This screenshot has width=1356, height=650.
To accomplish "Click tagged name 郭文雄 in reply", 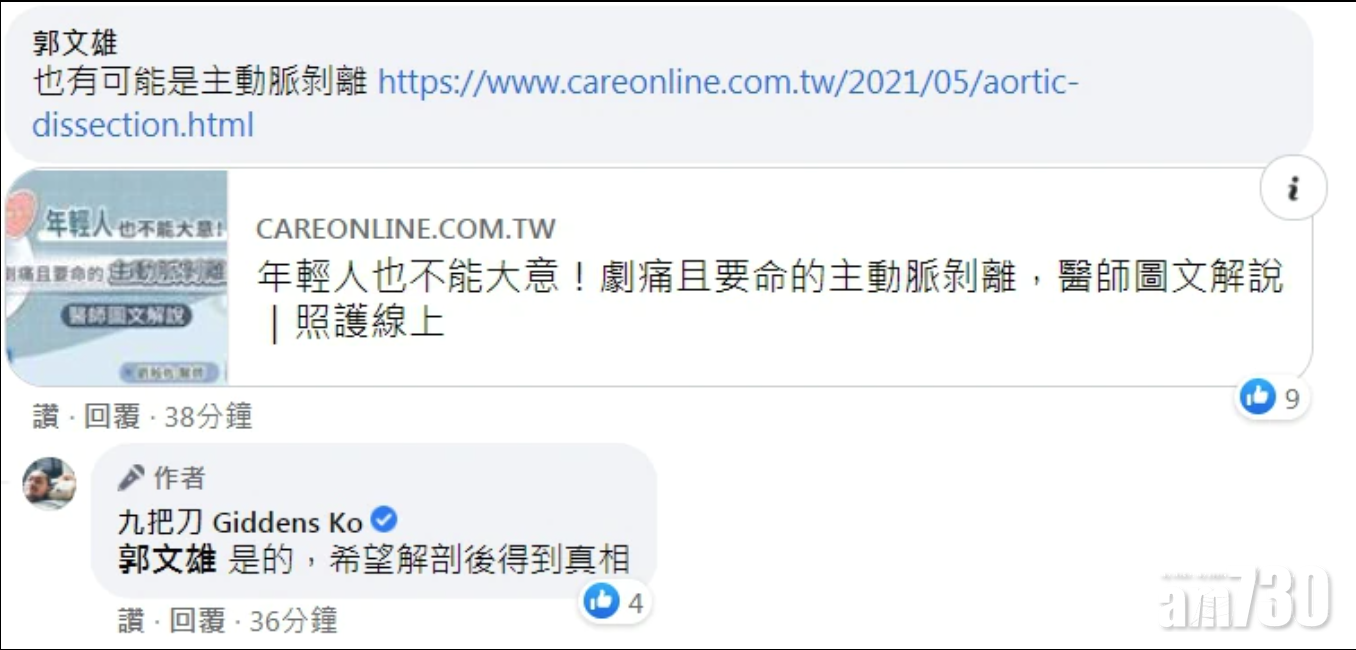I will click(167, 558).
